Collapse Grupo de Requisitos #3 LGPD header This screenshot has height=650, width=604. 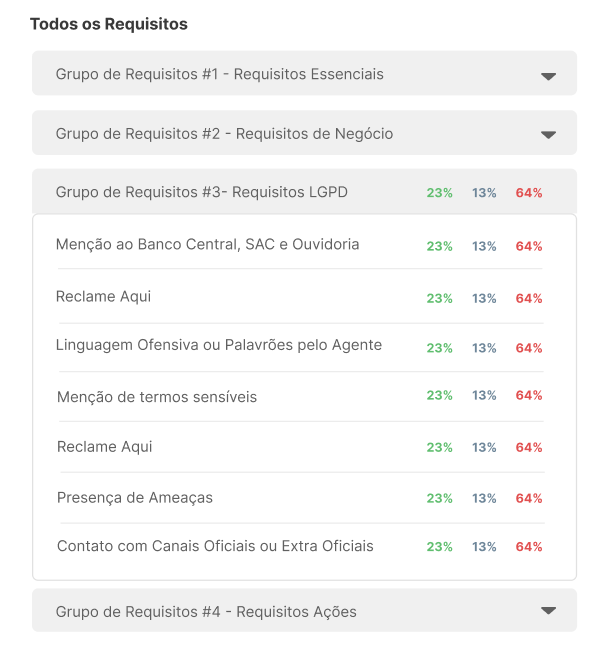tap(304, 192)
